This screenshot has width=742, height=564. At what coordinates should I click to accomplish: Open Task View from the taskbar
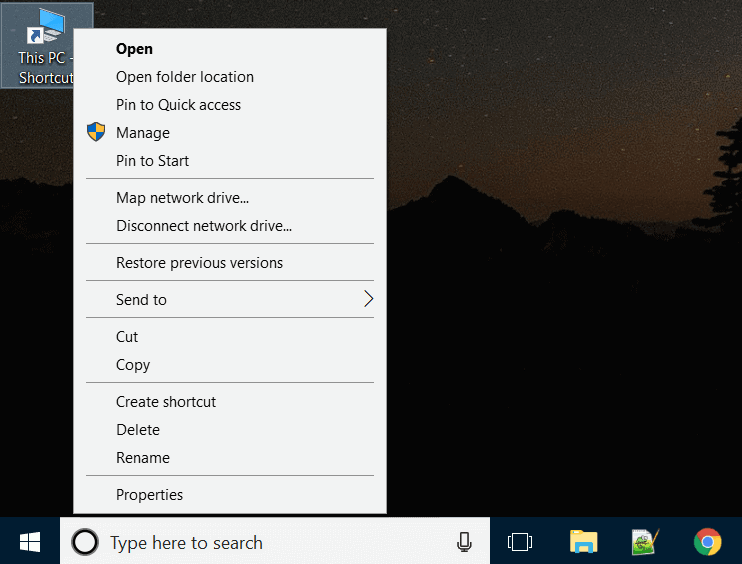(x=520, y=542)
